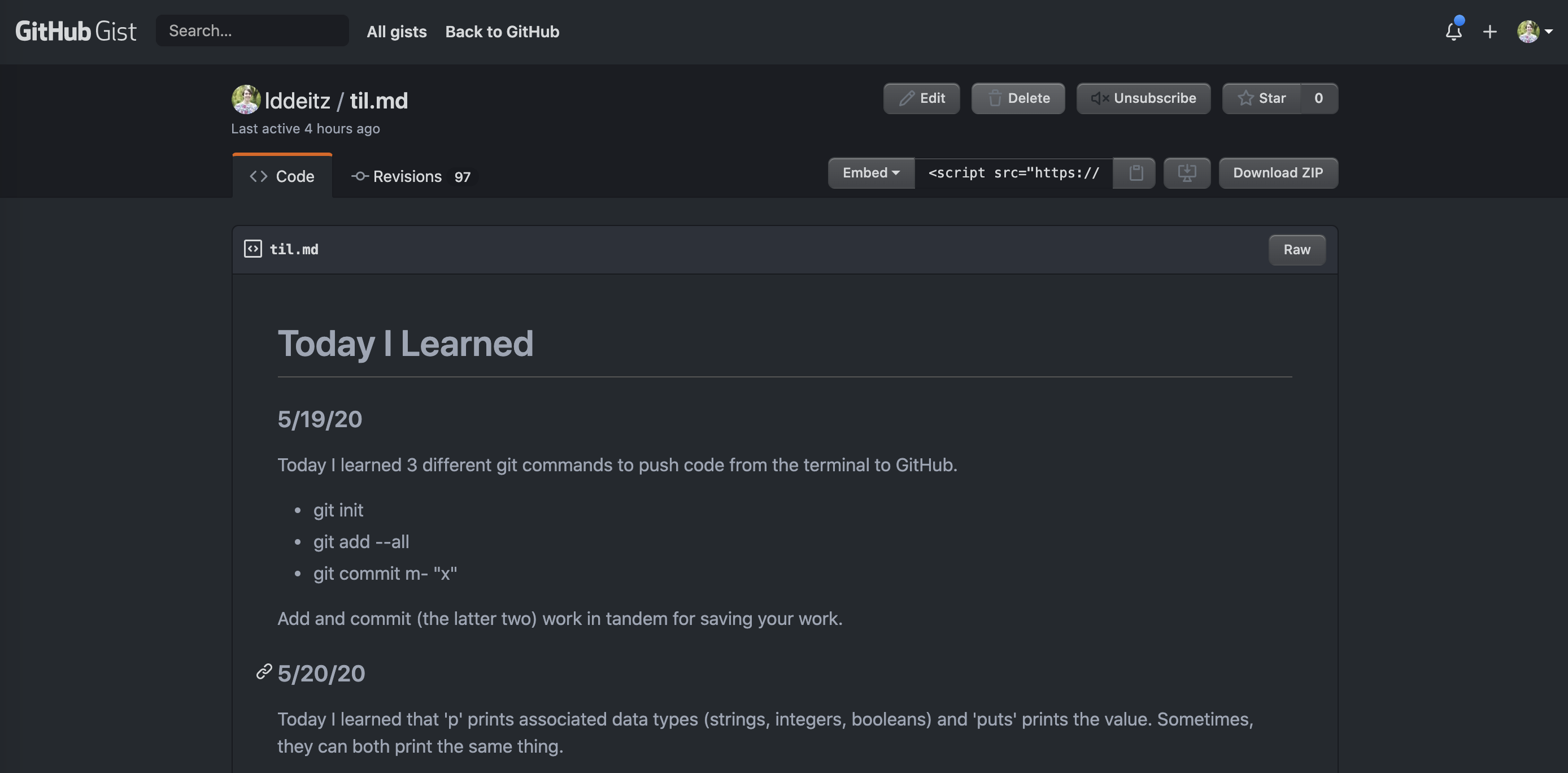
Task: Star this gist
Action: 1261,98
